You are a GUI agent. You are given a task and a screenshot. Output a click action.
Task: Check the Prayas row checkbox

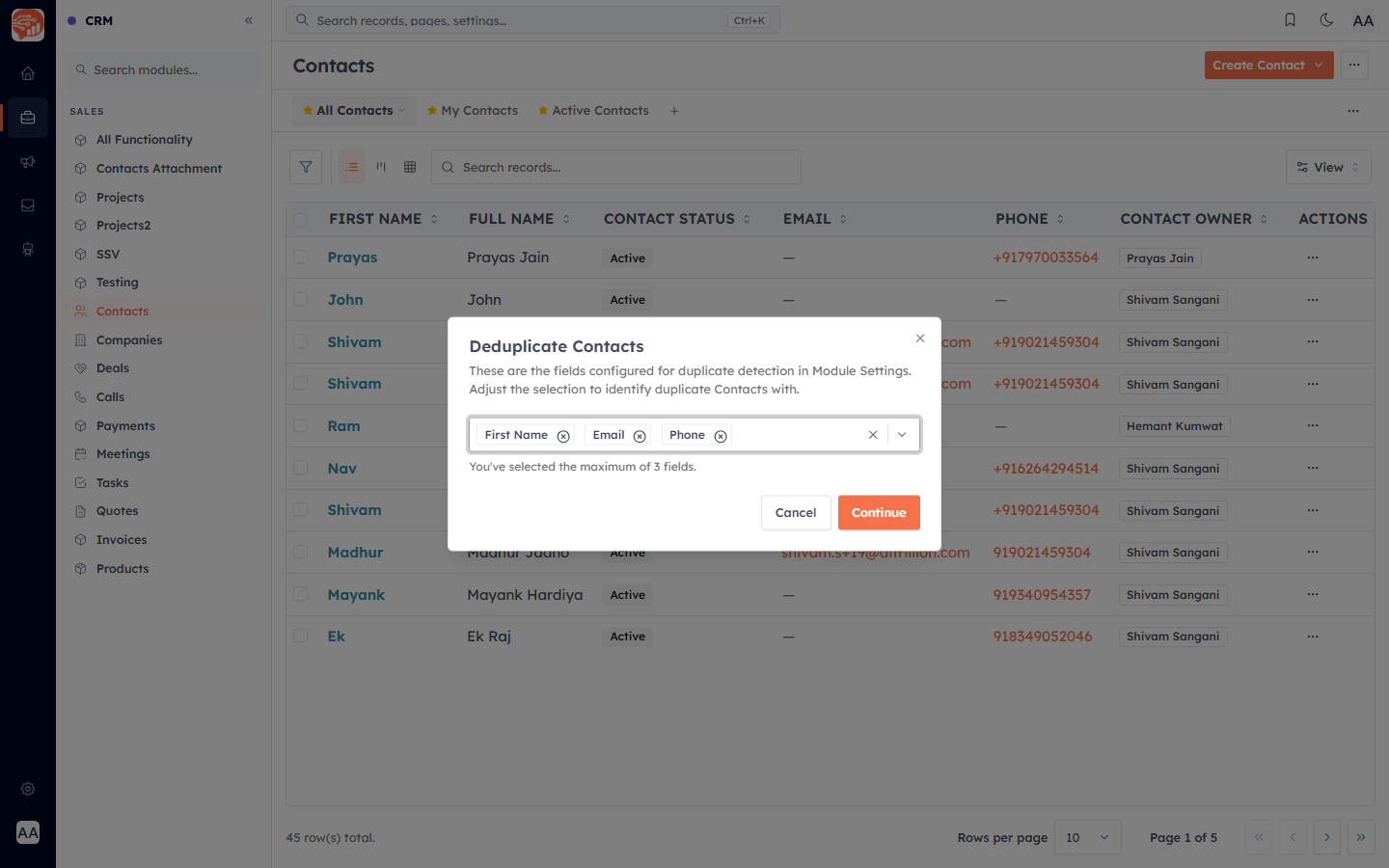(301, 258)
